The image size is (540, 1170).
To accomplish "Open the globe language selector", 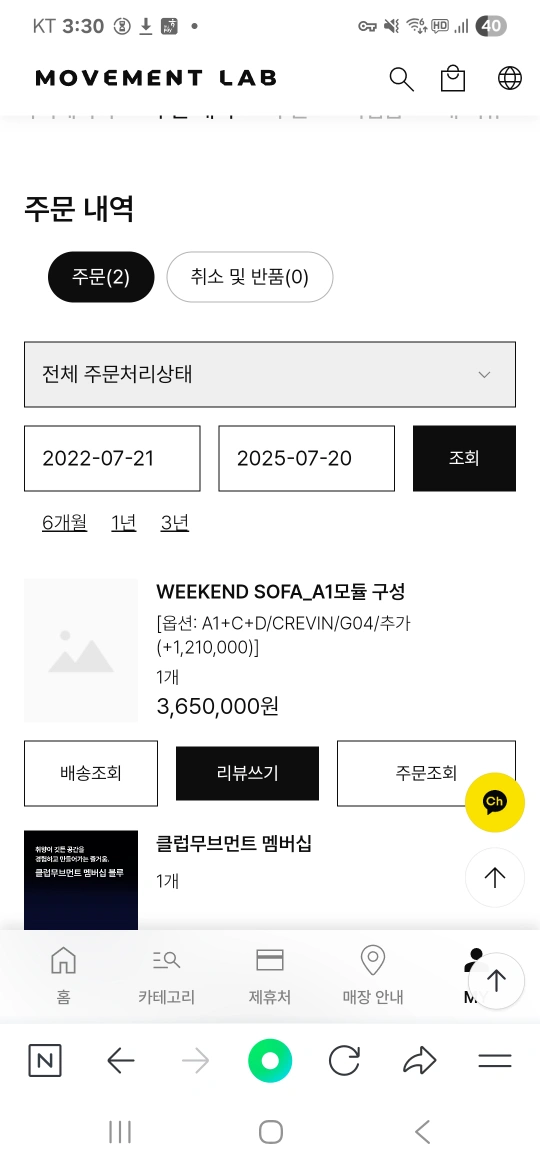I will [509, 78].
